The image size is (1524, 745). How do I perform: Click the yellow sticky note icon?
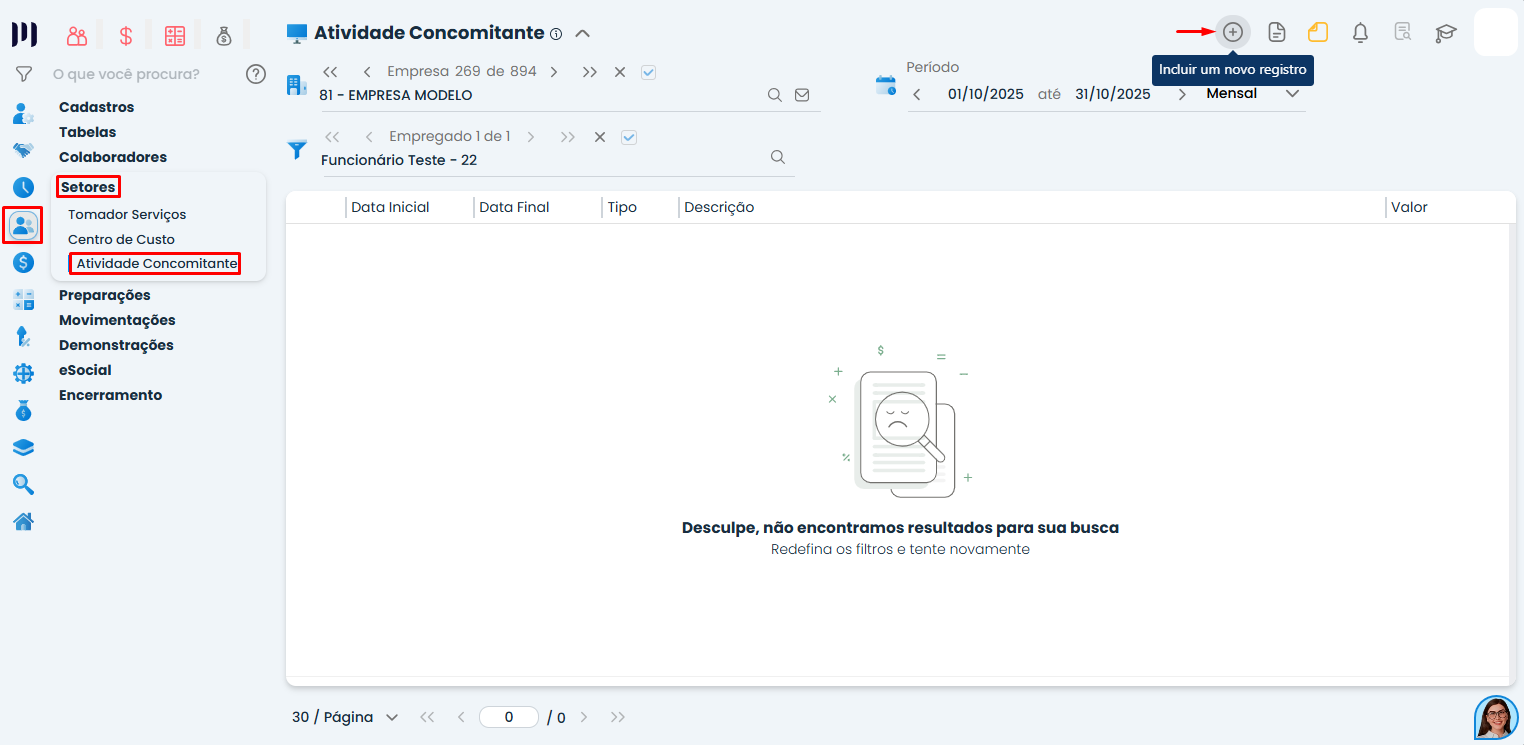pyautogui.click(x=1317, y=31)
